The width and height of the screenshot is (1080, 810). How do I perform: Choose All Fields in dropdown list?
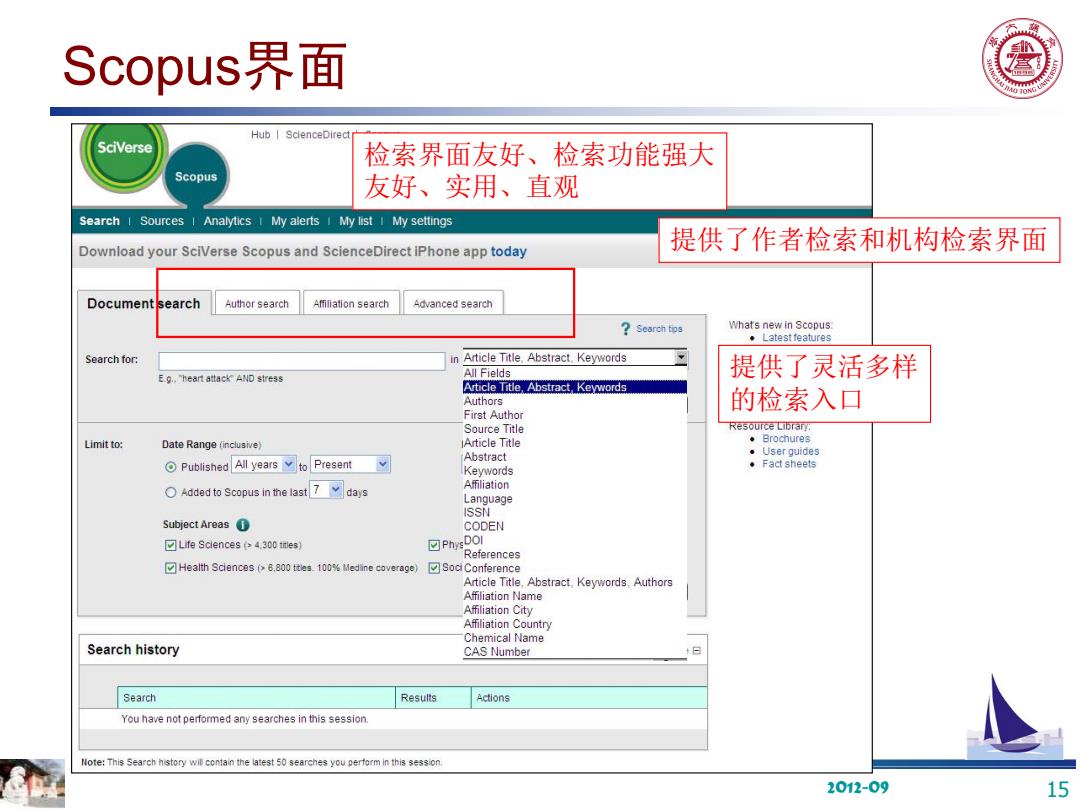(487, 373)
